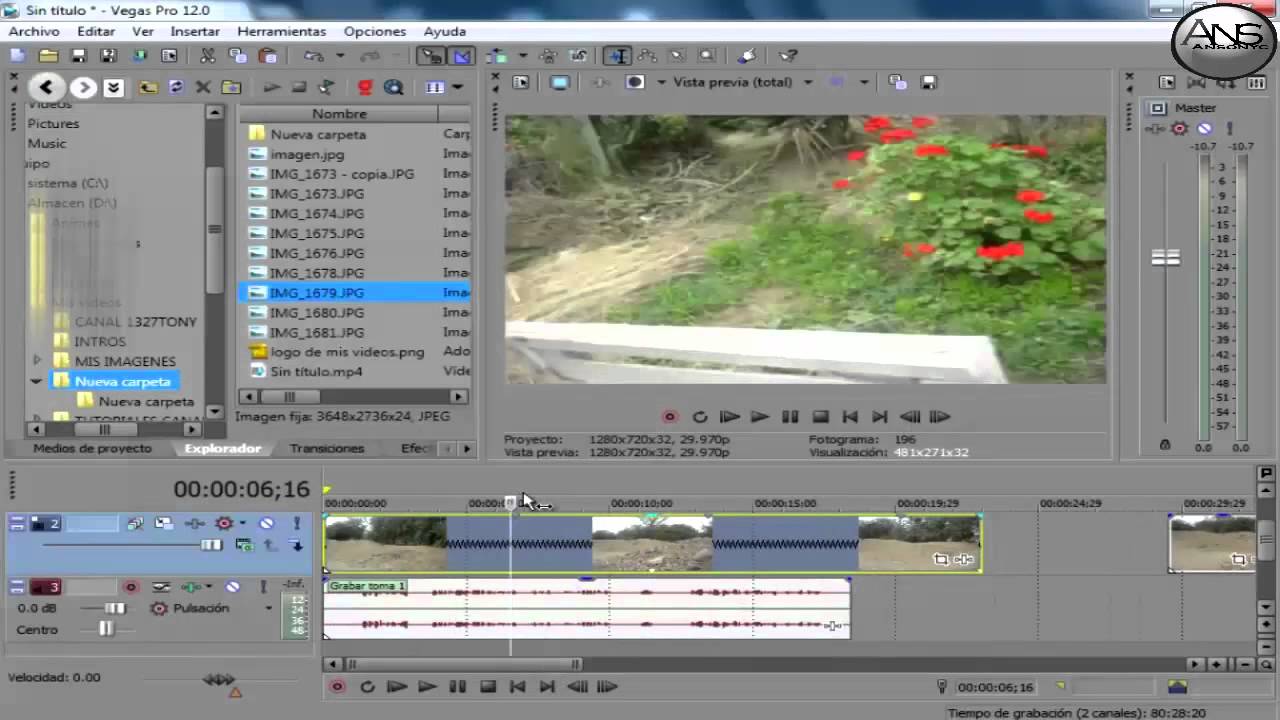Go forward in Explorer panel
1280x720 pixels.
click(84, 87)
